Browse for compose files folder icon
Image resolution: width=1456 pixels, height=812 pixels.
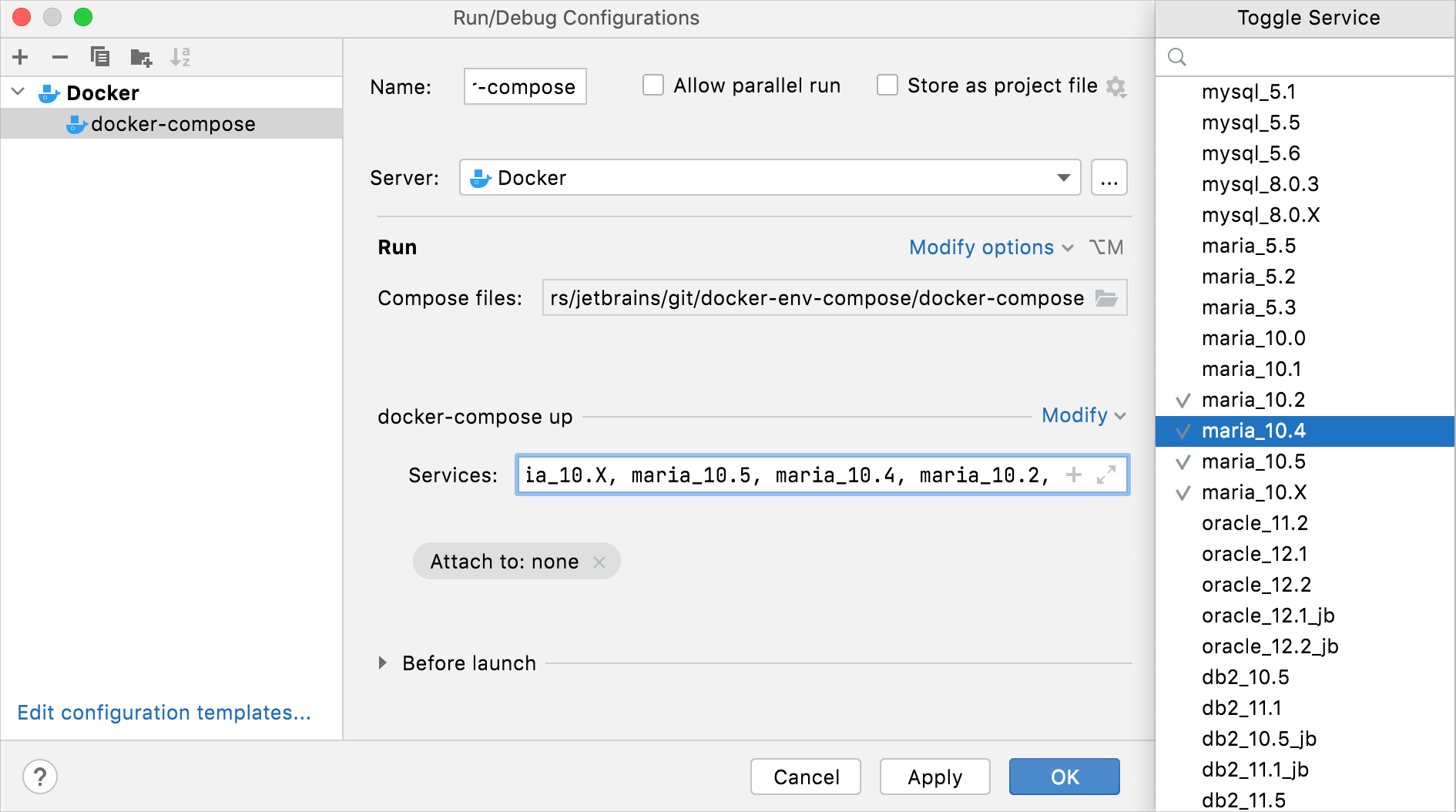pos(1107,298)
